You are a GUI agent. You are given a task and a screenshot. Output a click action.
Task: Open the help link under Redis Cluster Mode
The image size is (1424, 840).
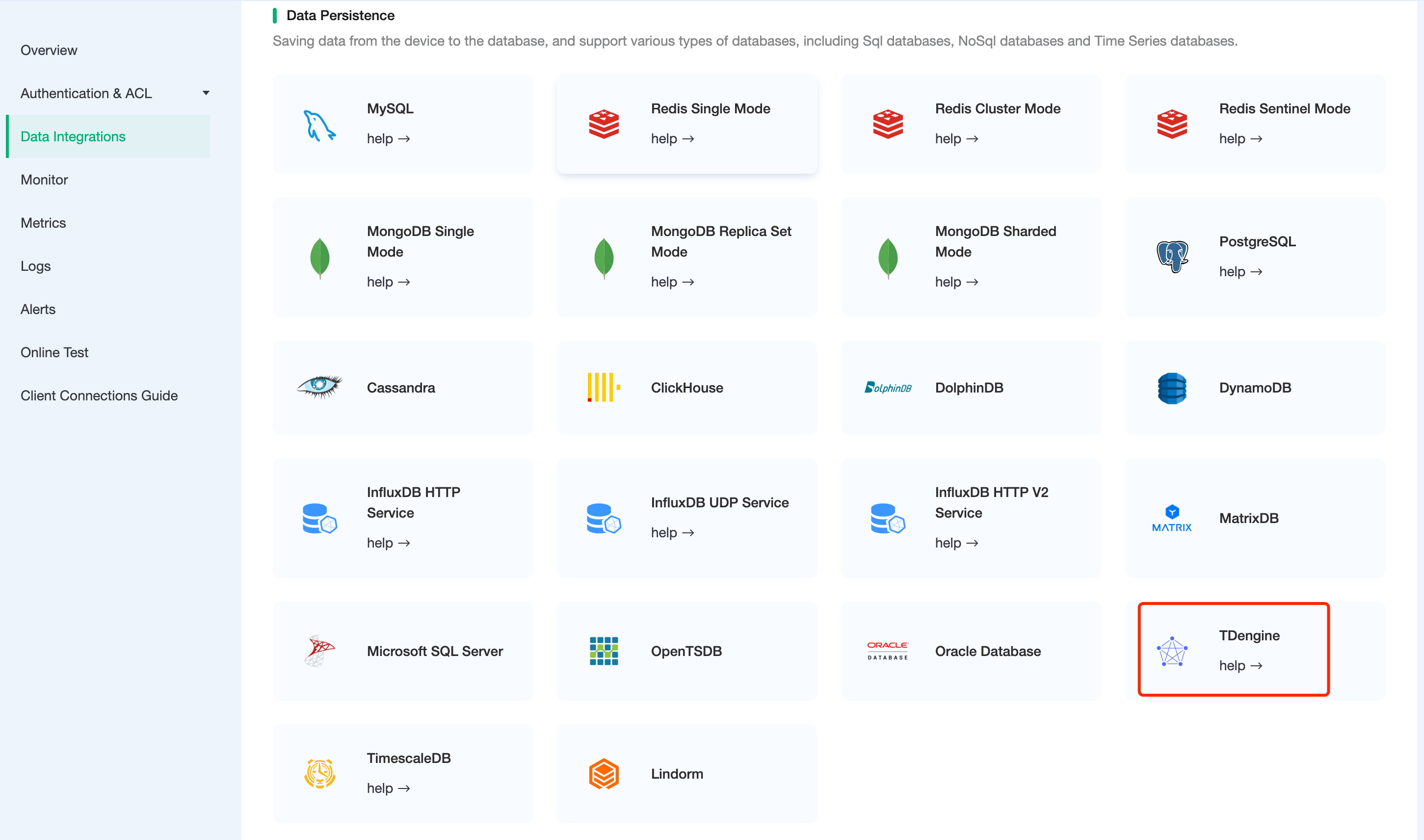956,139
